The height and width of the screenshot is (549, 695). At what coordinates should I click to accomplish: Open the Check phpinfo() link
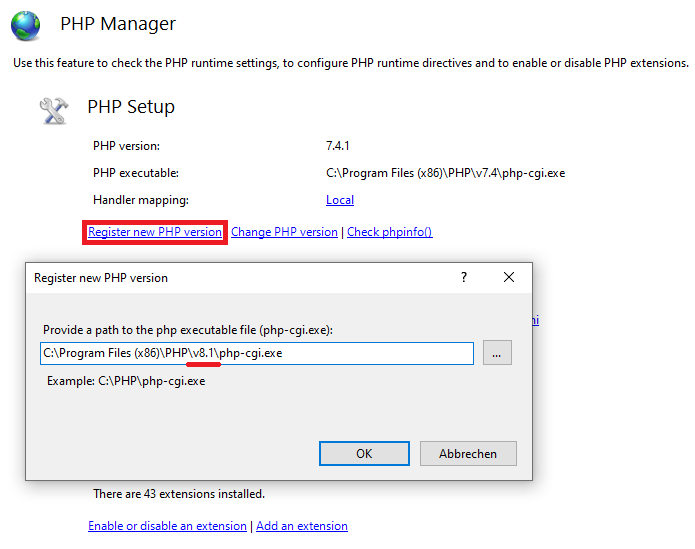point(390,232)
